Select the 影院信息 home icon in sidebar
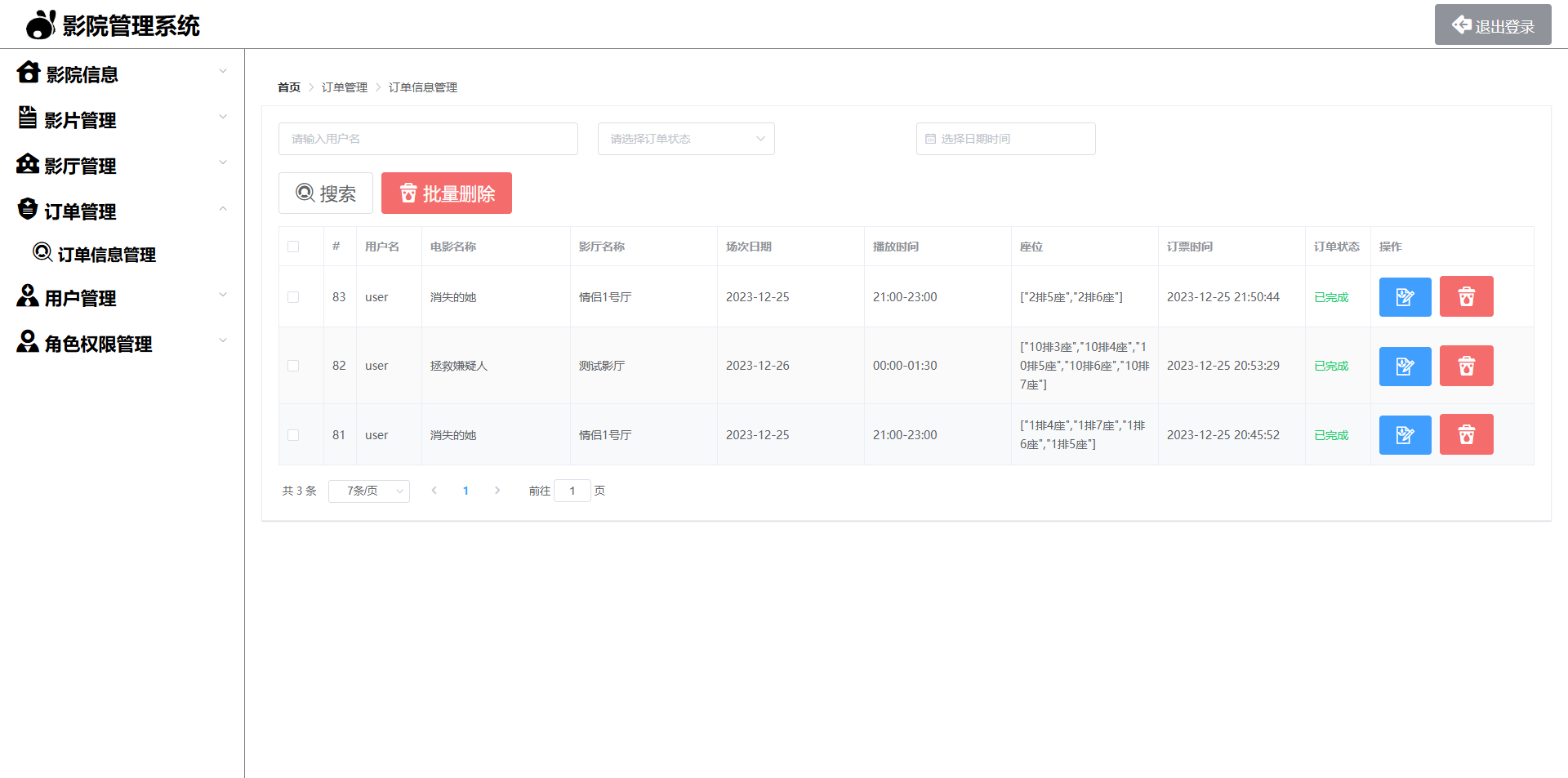The height and width of the screenshot is (778, 1568). coord(29,73)
